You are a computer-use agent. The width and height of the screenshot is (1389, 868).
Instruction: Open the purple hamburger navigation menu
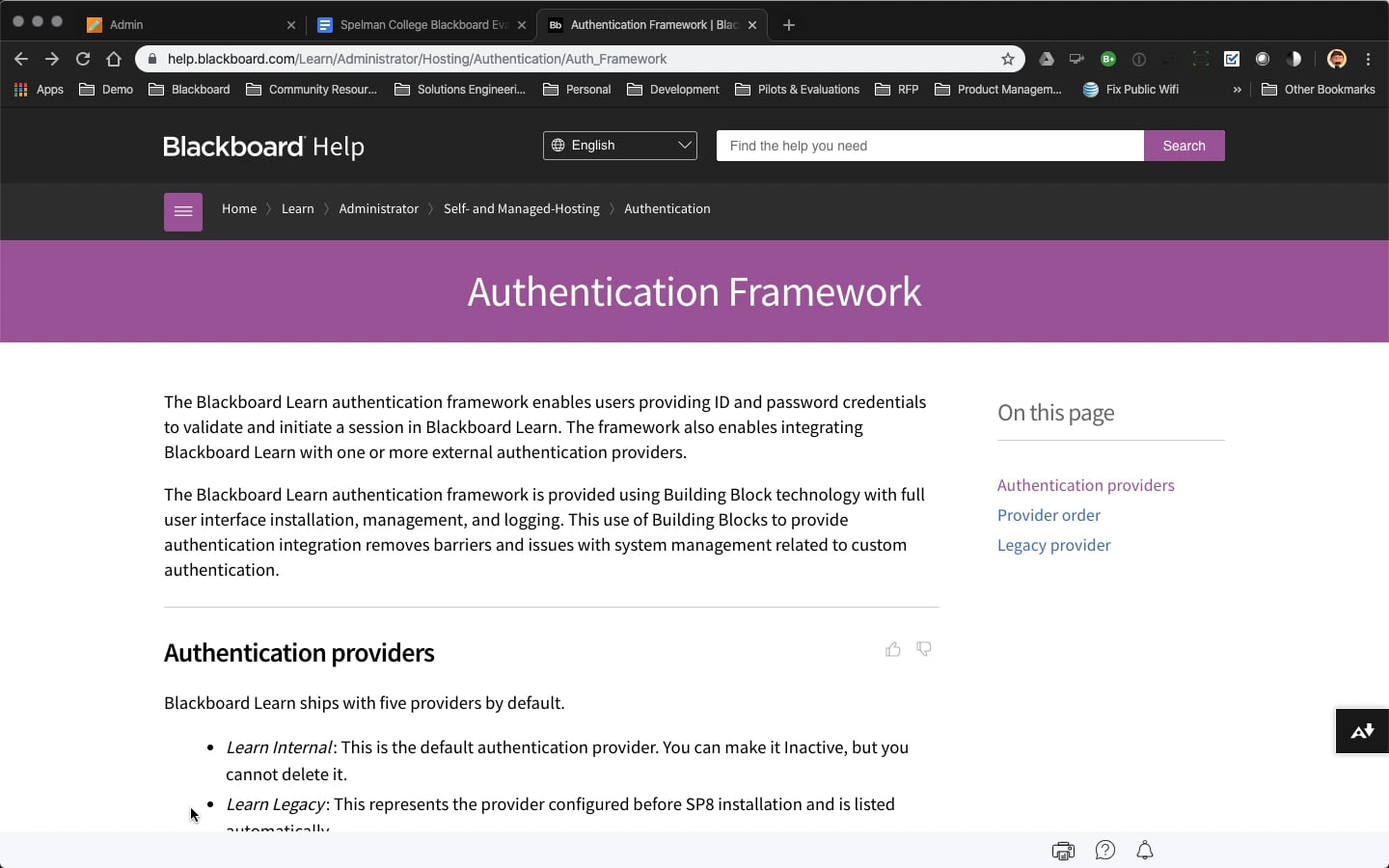(183, 211)
